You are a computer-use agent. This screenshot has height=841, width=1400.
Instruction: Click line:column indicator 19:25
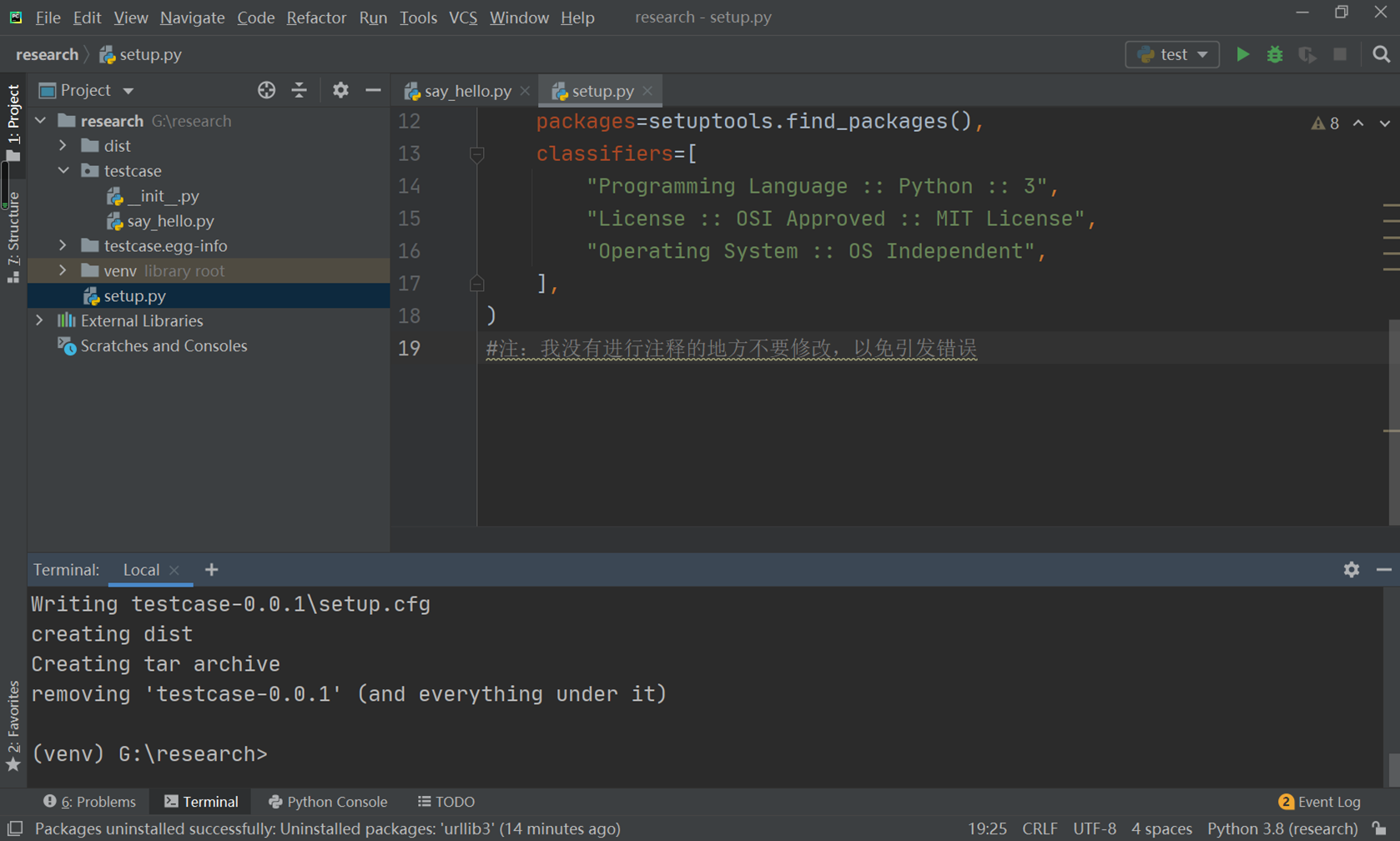pos(987,828)
